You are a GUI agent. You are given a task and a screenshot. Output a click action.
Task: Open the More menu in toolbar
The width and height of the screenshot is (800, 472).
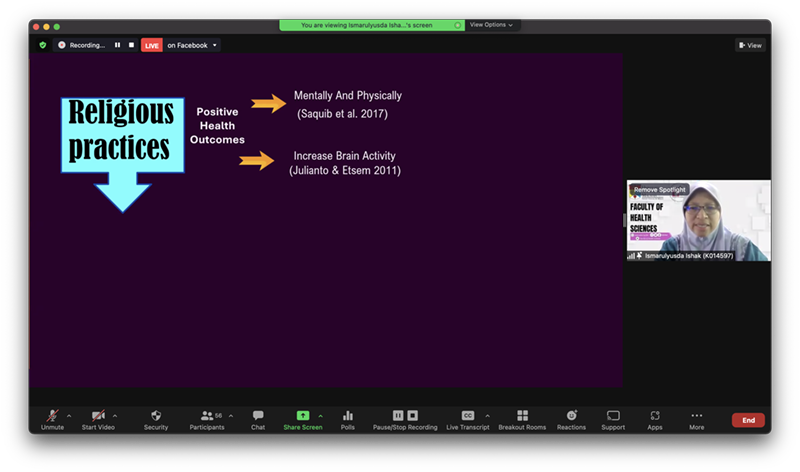(696, 416)
